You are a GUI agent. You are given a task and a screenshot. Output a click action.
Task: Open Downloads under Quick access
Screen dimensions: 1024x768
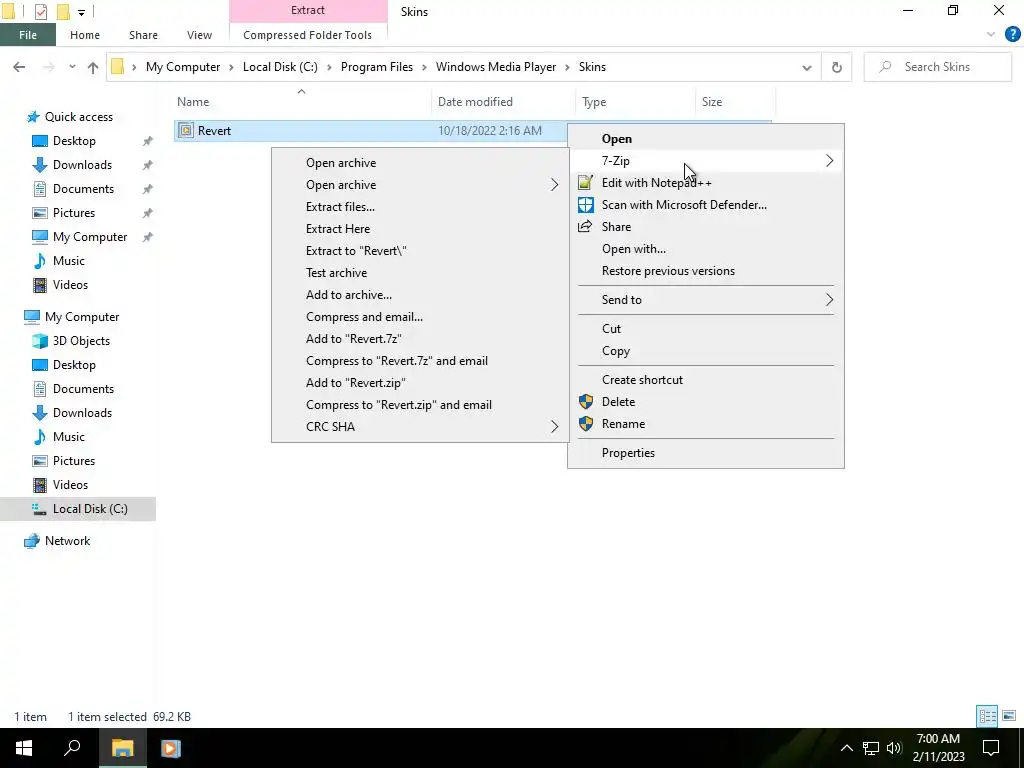coord(82,165)
